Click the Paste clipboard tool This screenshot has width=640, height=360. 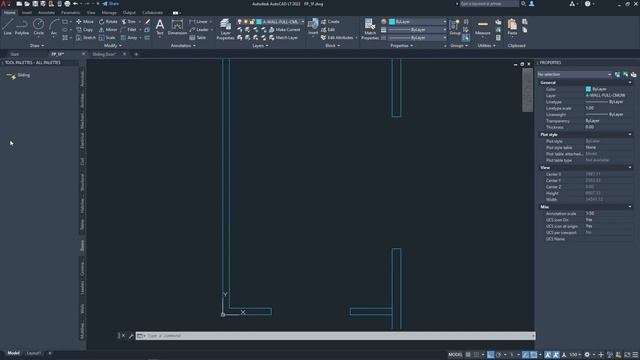(x=512, y=27)
